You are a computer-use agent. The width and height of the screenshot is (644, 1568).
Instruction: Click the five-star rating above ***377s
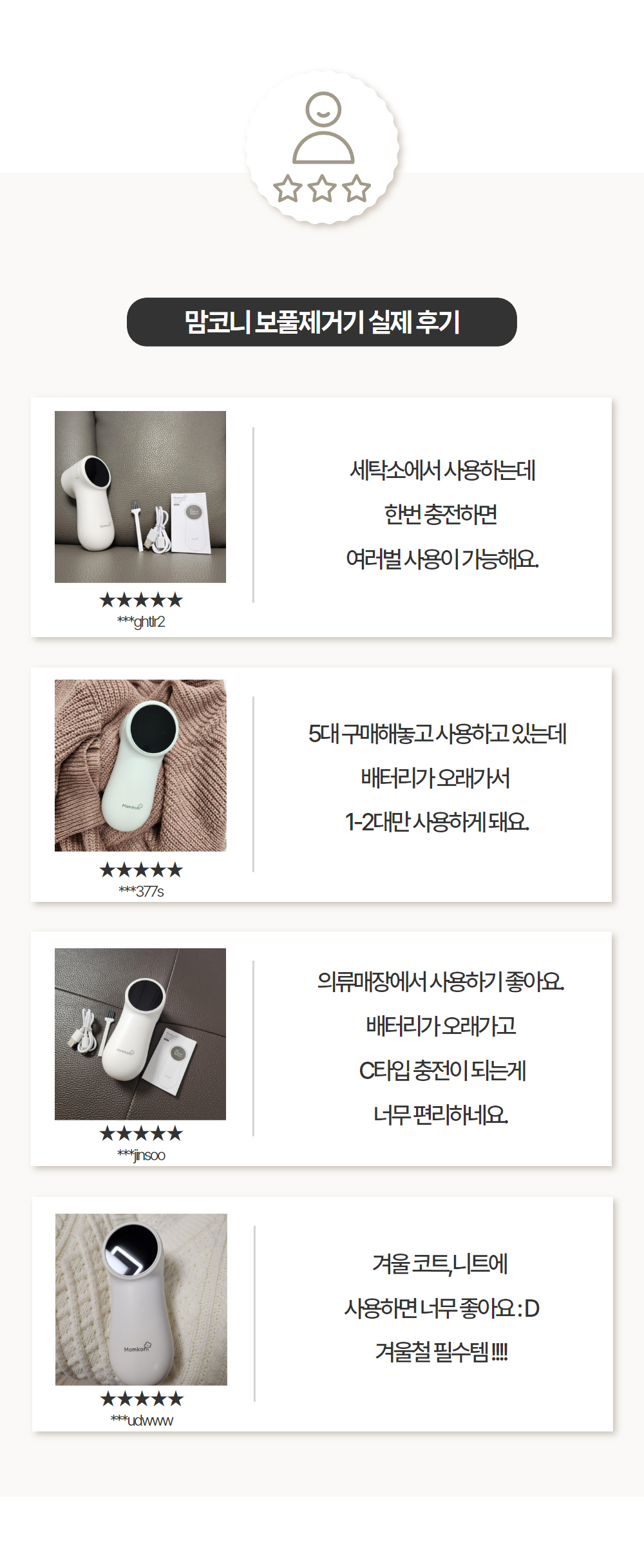tap(141, 870)
